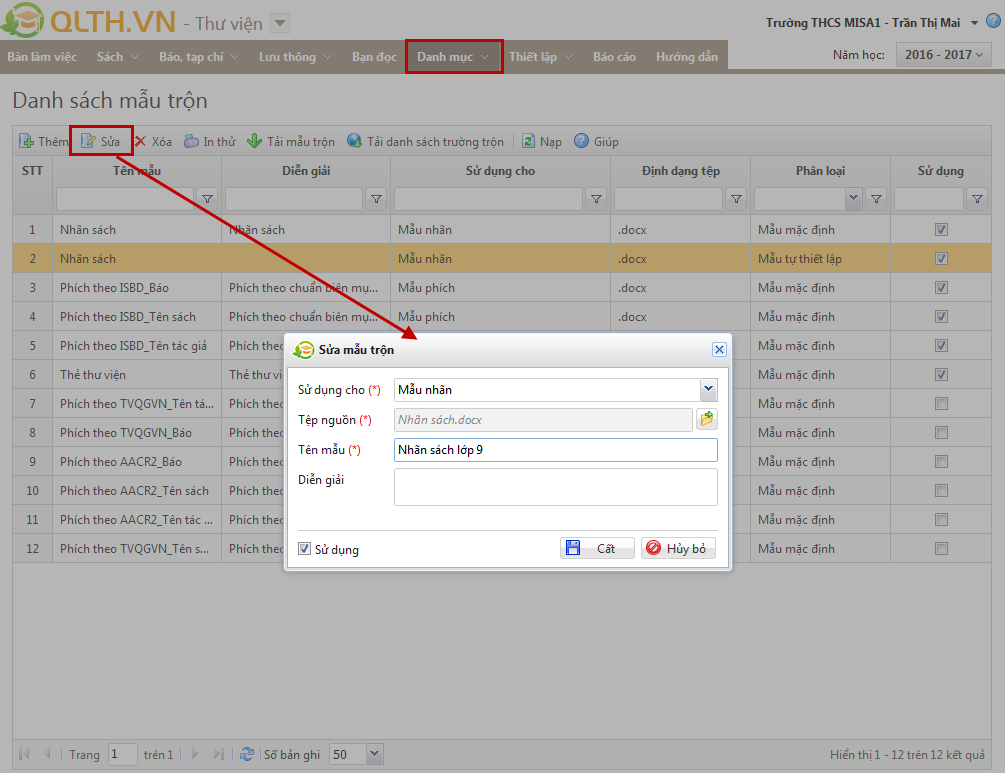Click the Thêm add-template toolbar icon
Screen dimensions: 1005x773
tap(27, 141)
